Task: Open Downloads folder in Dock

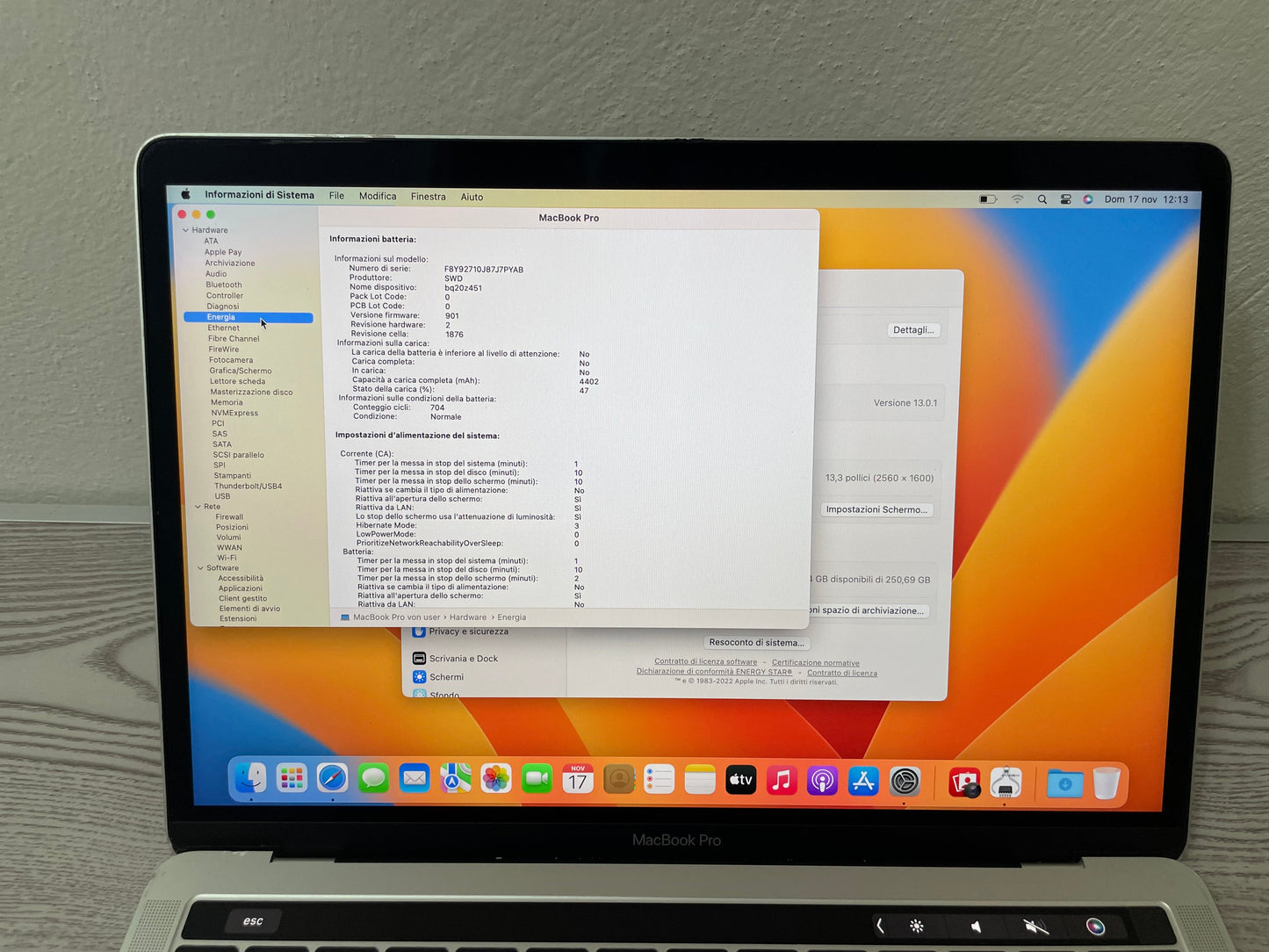Action: click(1064, 783)
